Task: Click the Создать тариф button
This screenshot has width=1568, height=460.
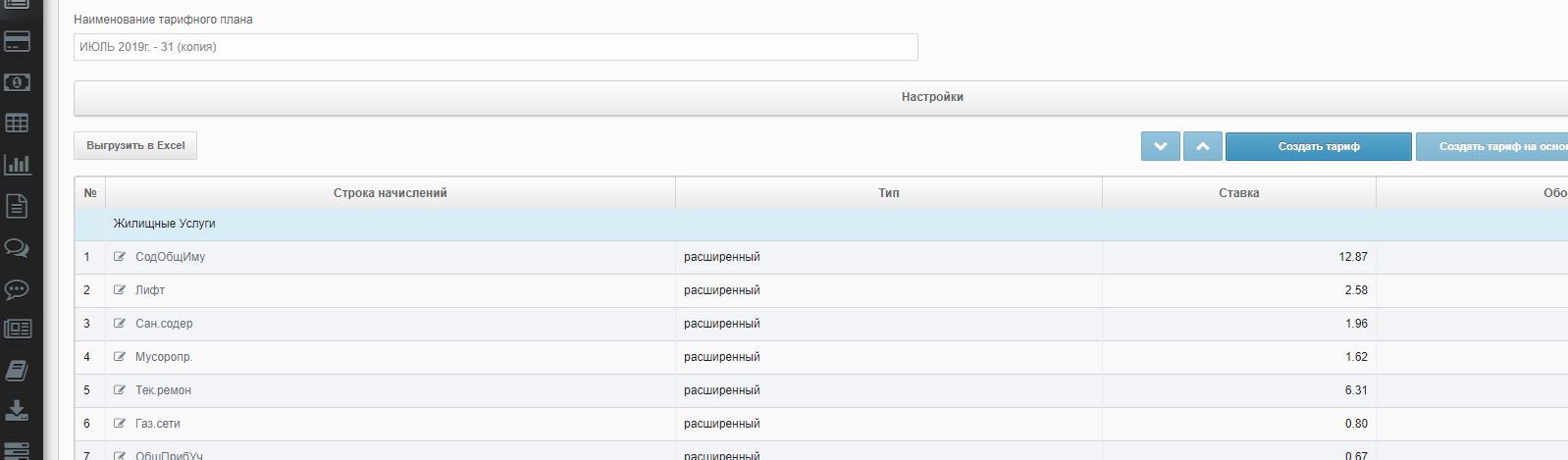Action: coord(1318,147)
